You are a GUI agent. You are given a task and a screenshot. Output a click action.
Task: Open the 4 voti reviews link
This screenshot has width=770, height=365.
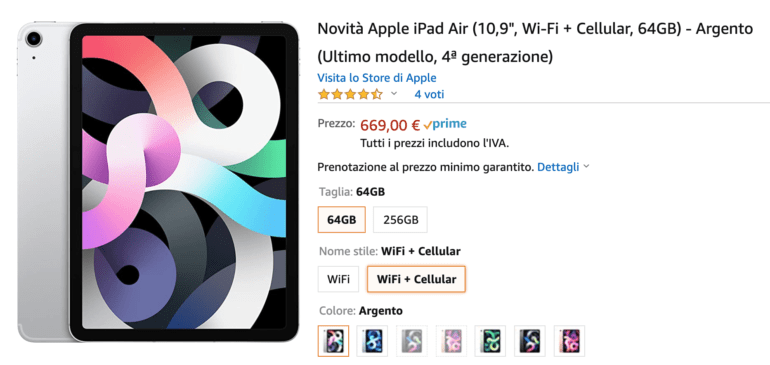429,94
